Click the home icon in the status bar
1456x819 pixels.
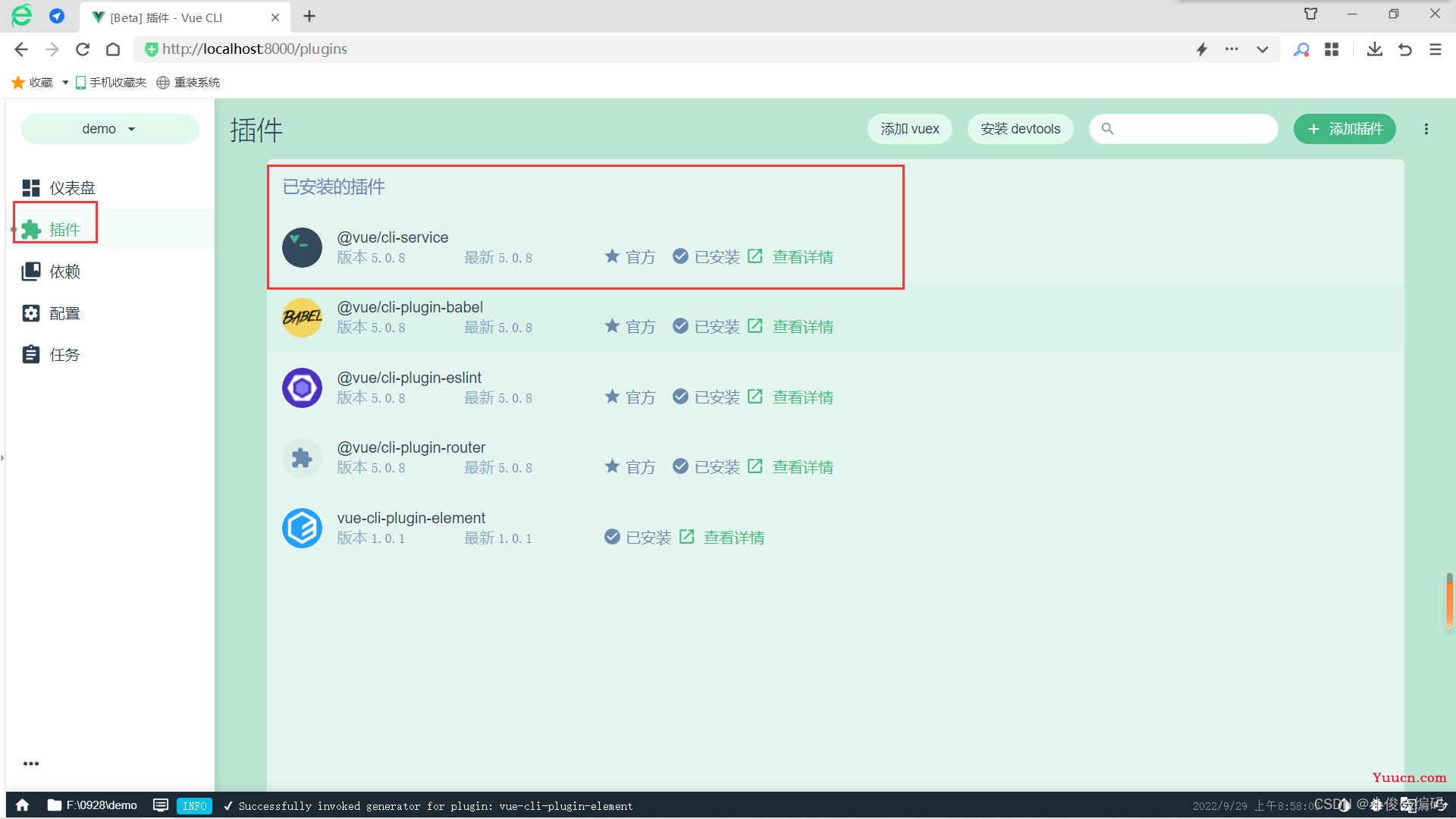click(23, 805)
